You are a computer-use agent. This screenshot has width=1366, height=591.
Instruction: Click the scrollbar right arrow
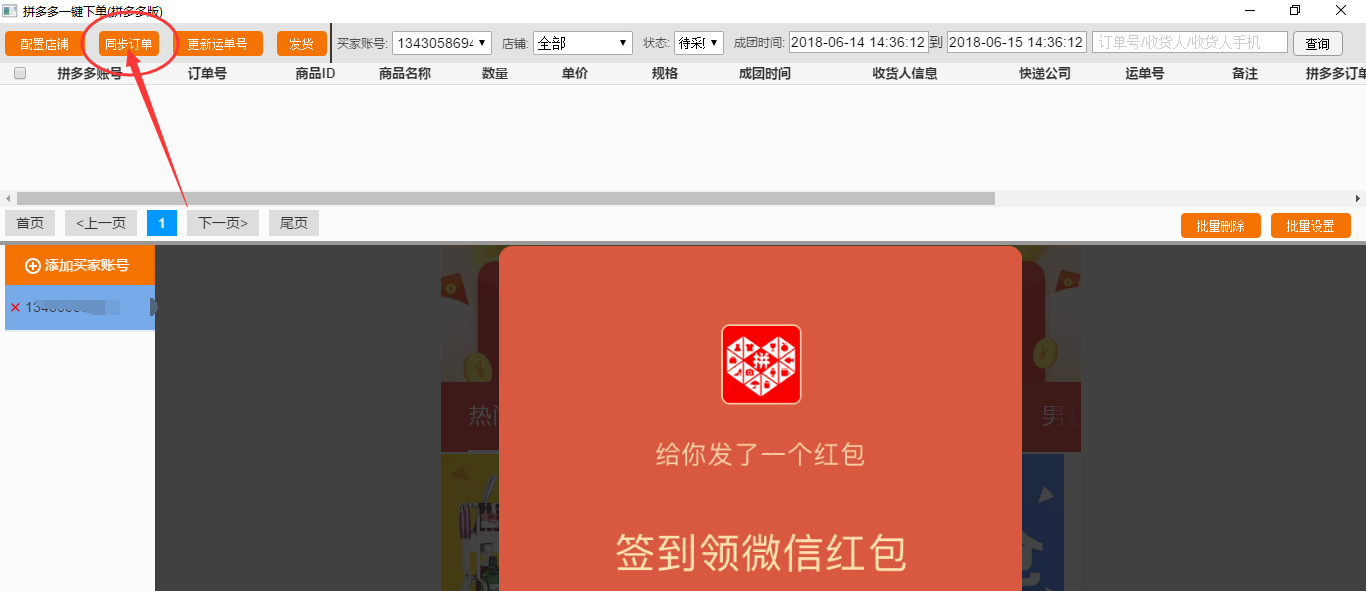[1358, 198]
